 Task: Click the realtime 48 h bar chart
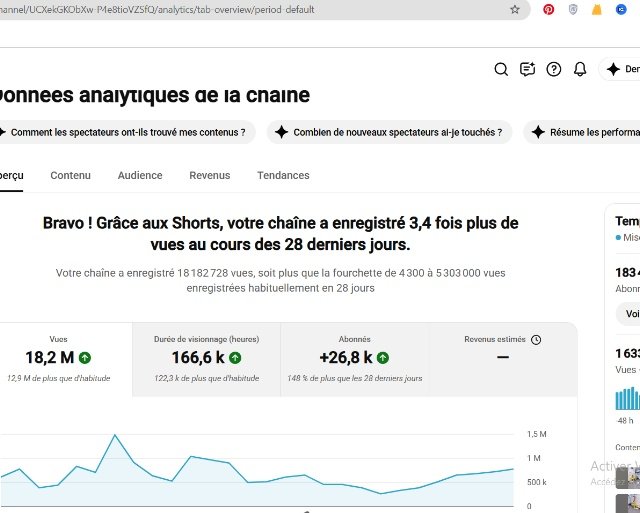pos(628,398)
